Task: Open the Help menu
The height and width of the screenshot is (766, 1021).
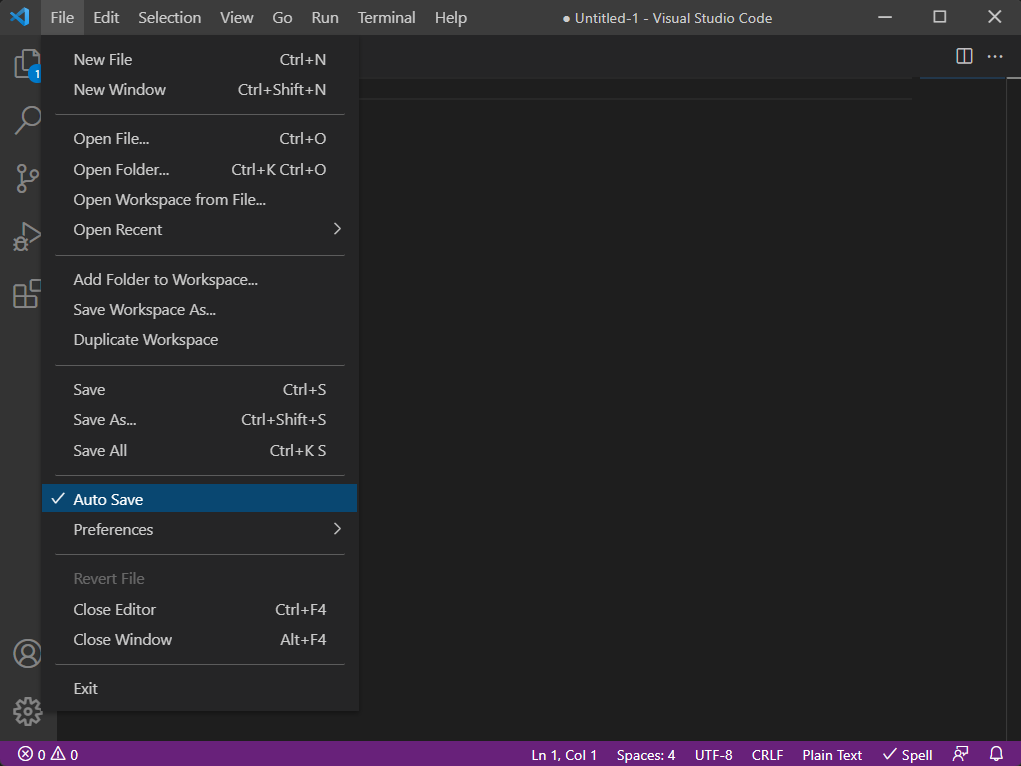Action: click(x=451, y=18)
